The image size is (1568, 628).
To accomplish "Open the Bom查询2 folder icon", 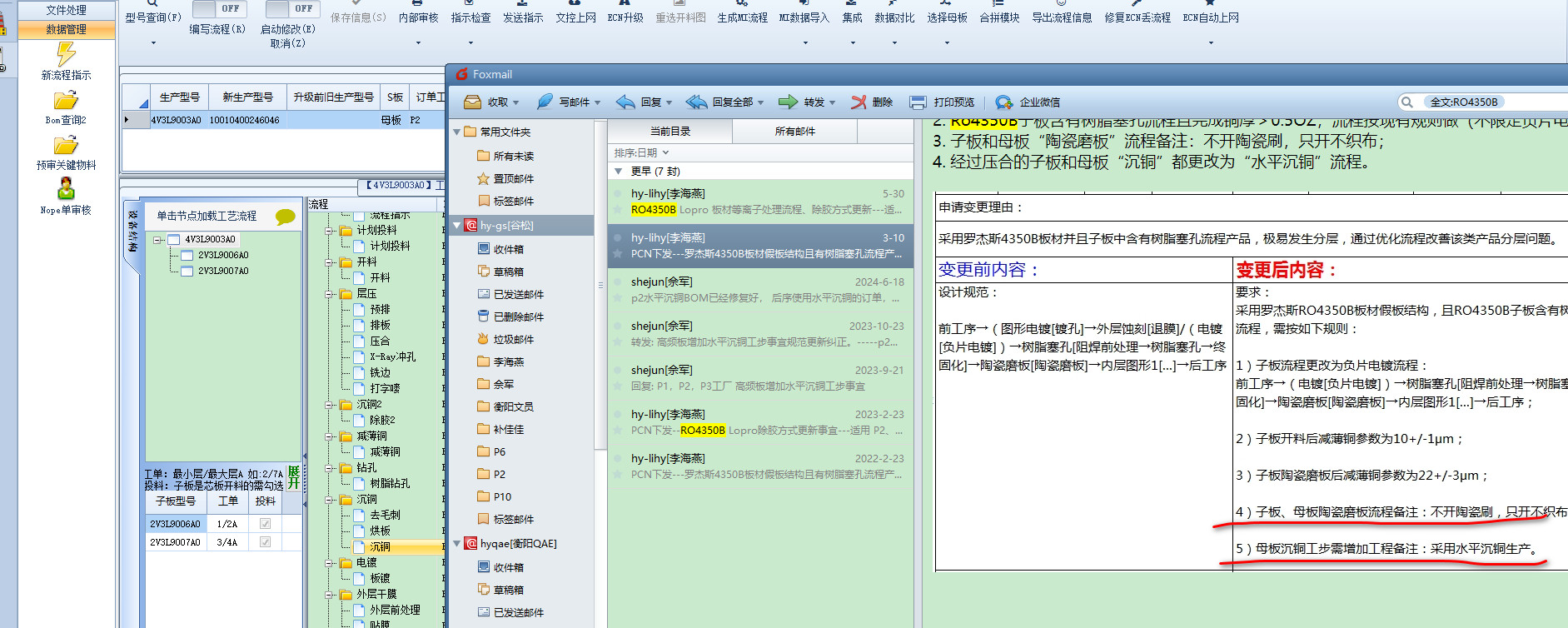I will click(x=66, y=101).
